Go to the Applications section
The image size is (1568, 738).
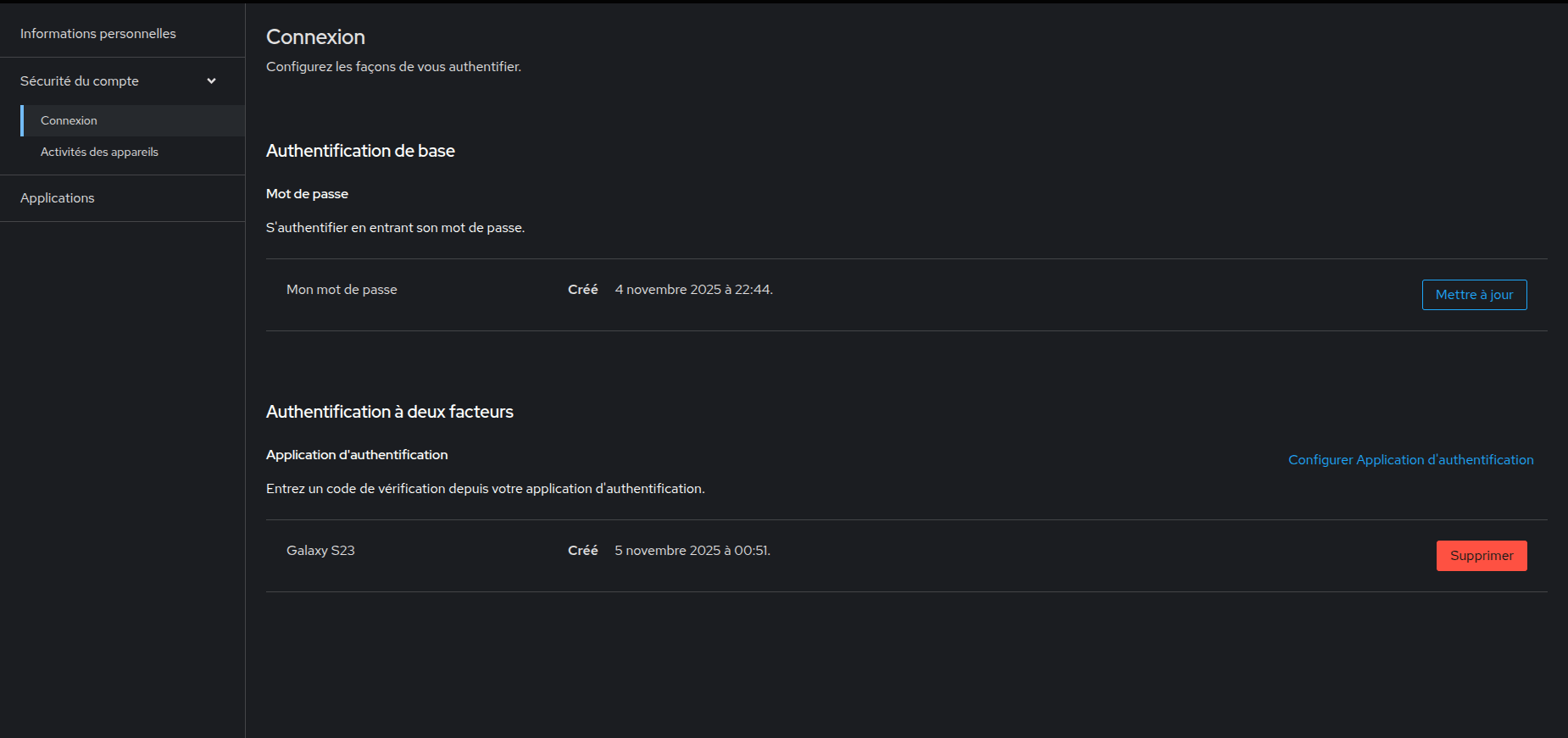tap(58, 198)
